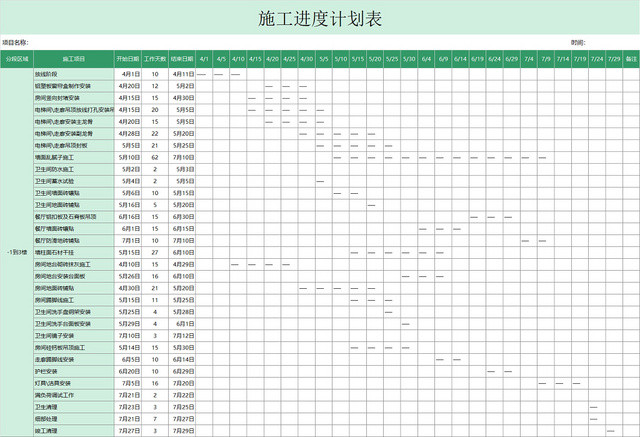Viewport: 640px width, 437px height.
Task: Select the 餐厅墙面砖铺贴 task cell
Action: click(x=73, y=229)
